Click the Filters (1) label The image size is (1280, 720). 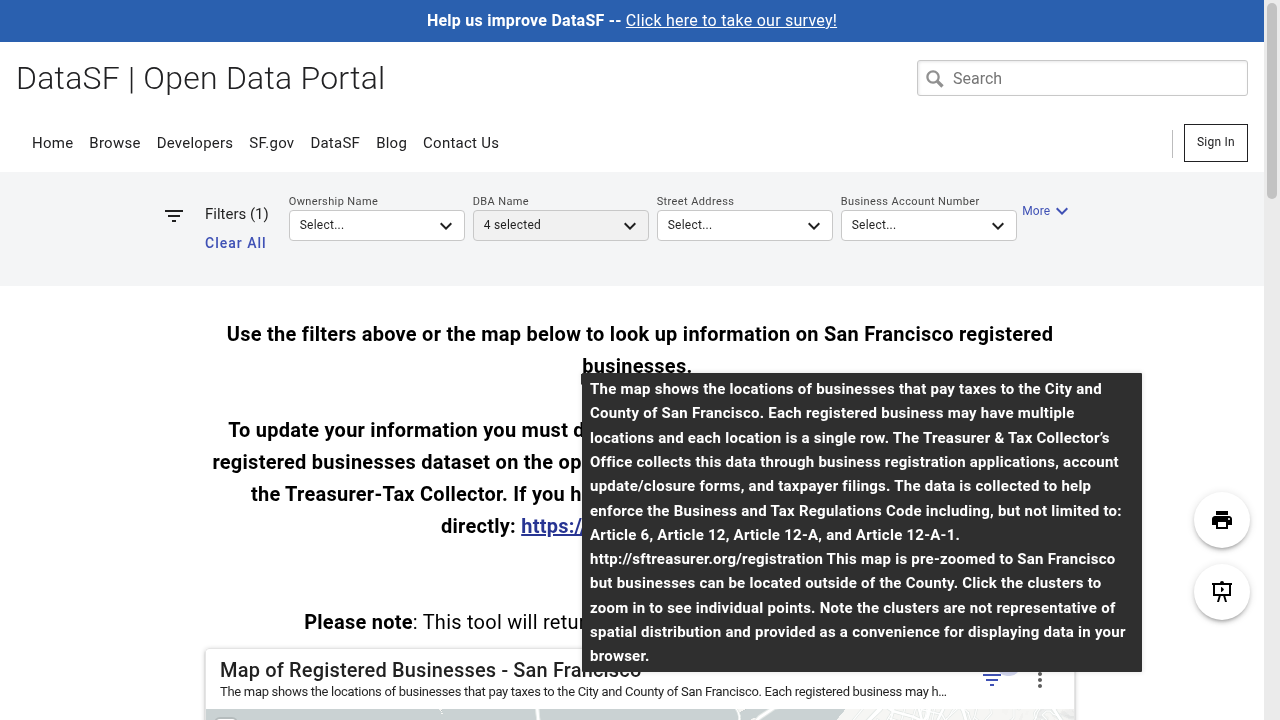point(237,214)
